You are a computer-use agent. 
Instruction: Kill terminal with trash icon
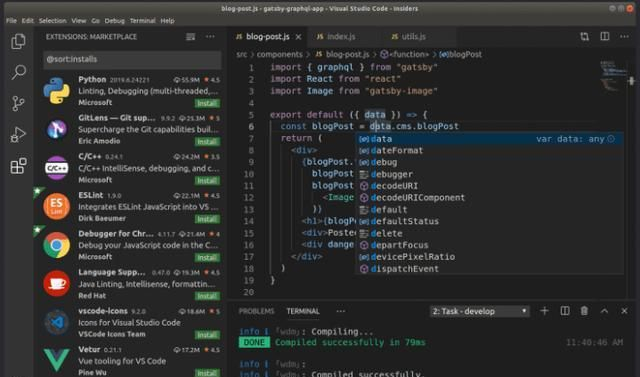(x=584, y=311)
